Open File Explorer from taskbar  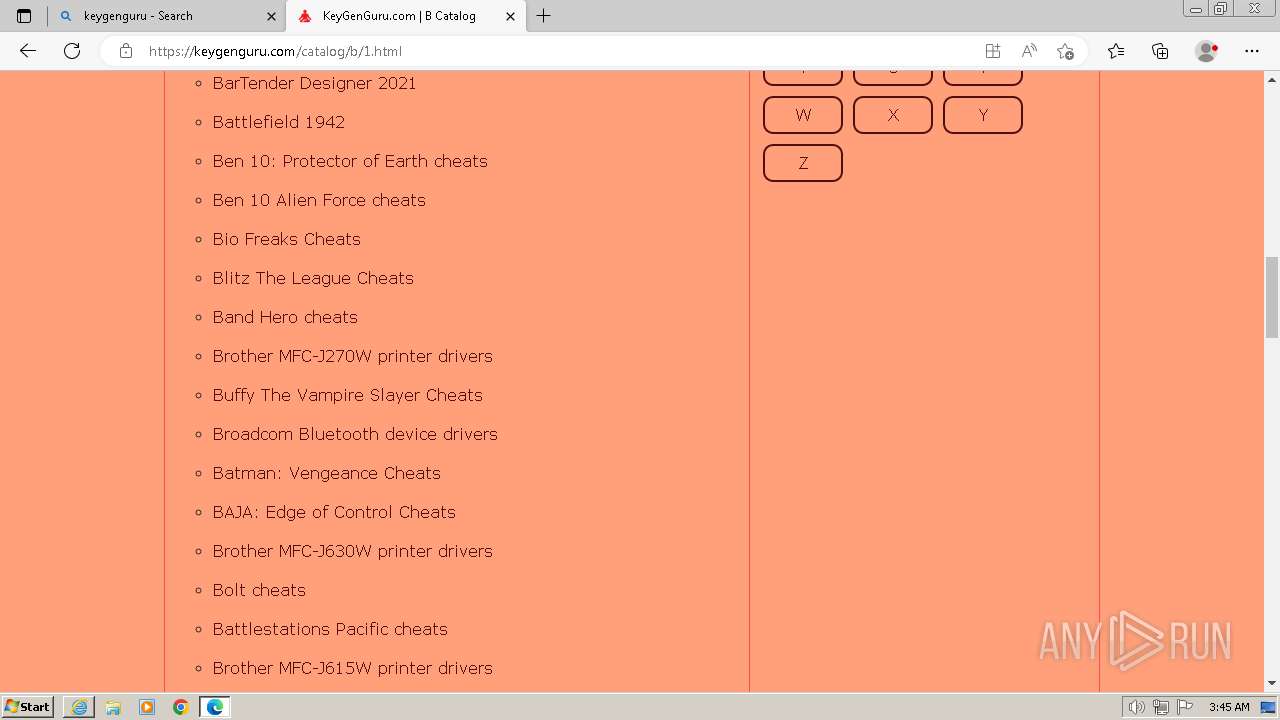tap(113, 707)
